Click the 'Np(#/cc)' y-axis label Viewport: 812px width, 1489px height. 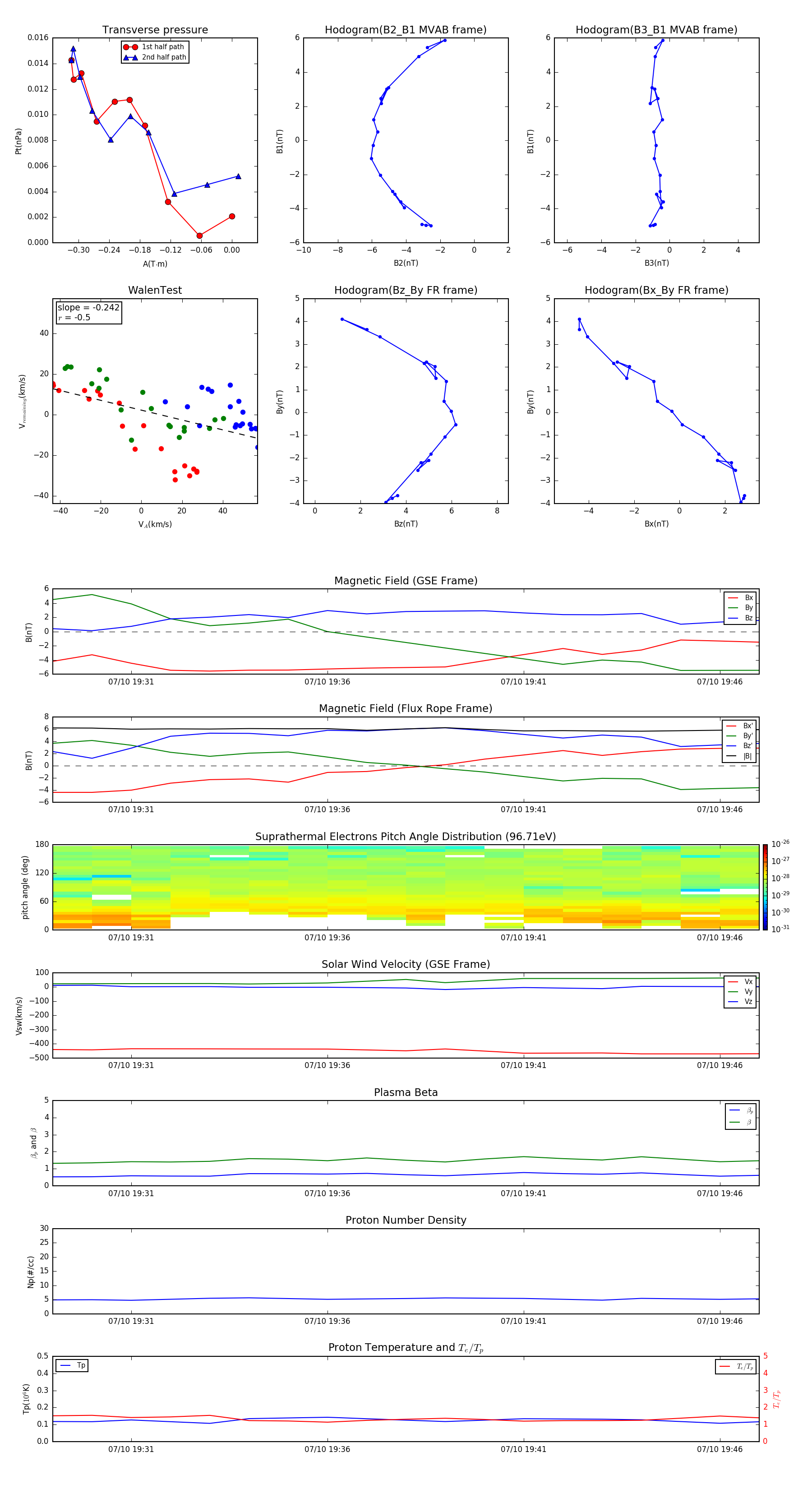pos(31,1272)
